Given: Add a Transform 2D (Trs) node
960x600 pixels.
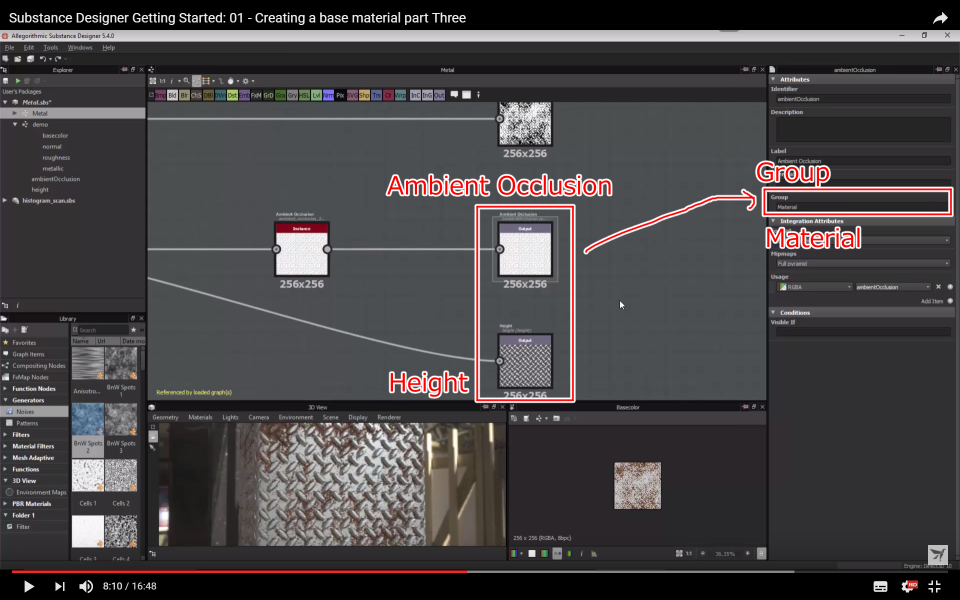Looking at the screenshot, I should (377, 96).
